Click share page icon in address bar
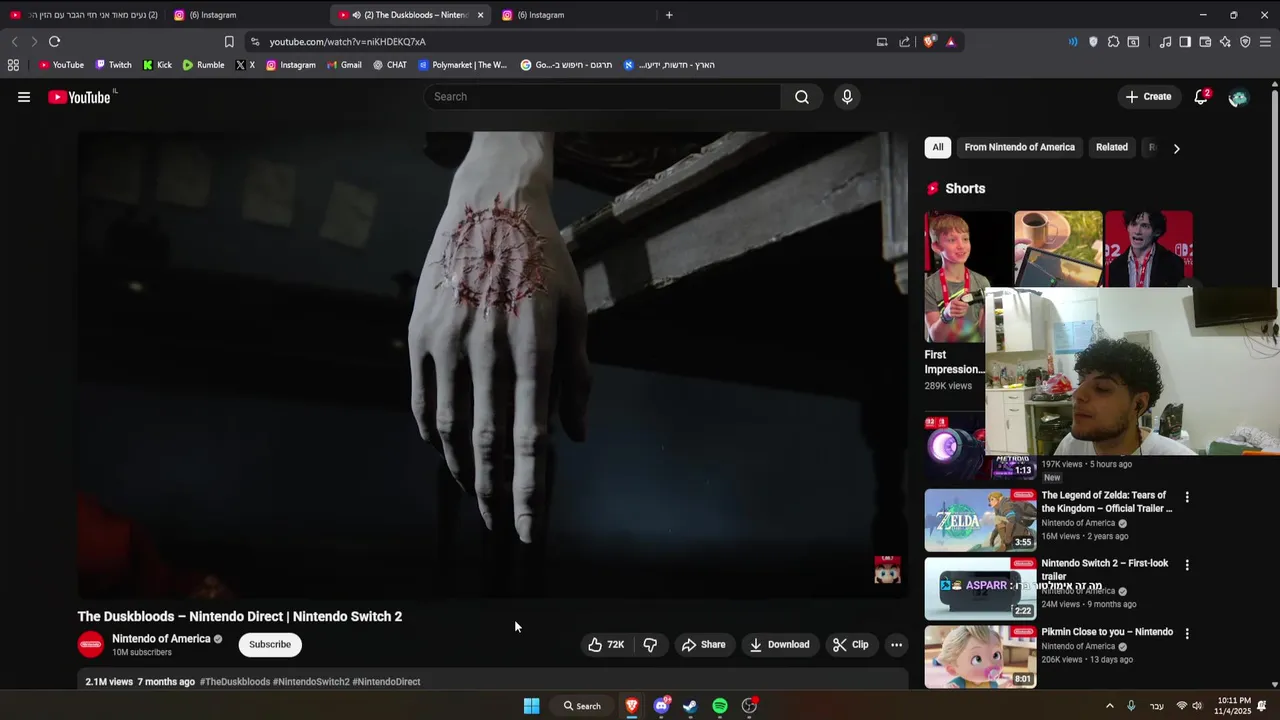This screenshot has width=1280, height=720. (x=904, y=42)
